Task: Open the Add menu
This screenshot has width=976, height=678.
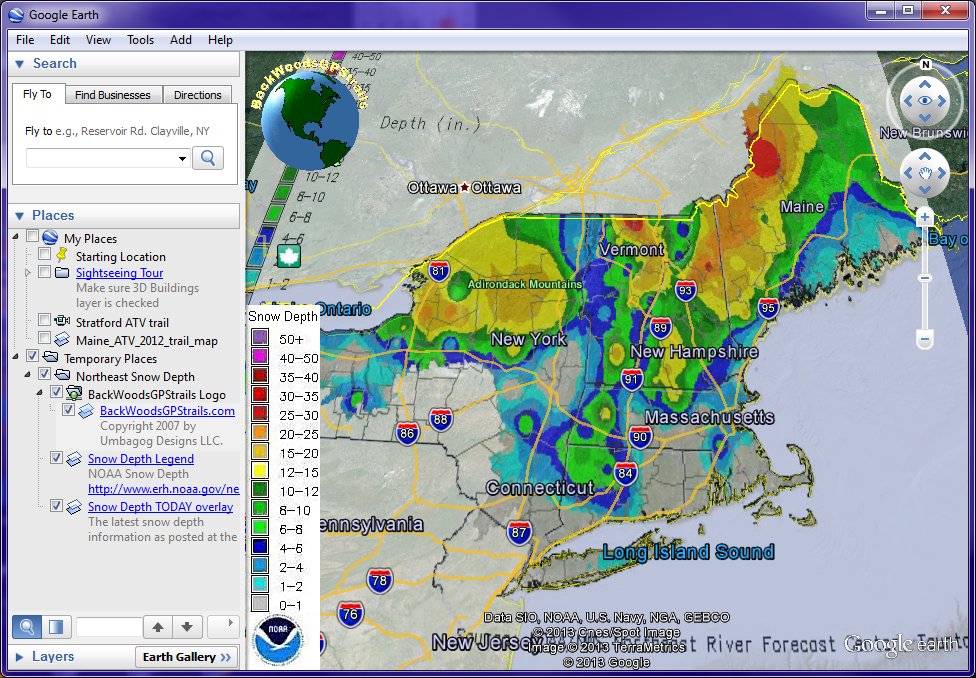Action: [x=181, y=39]
